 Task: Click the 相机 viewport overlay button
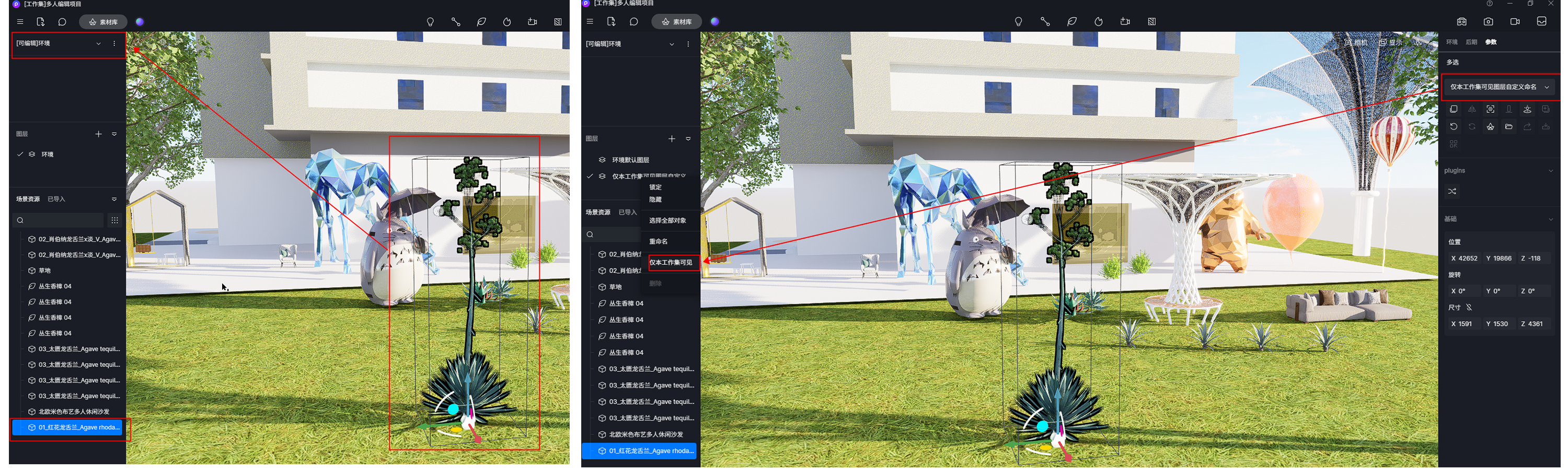(x=1356, y=43)
